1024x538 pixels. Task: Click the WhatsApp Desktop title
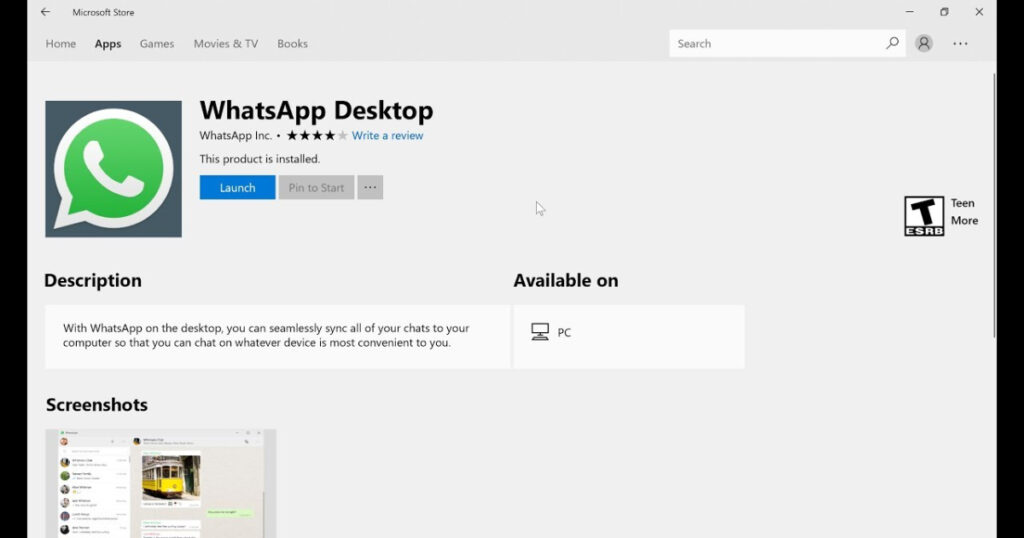pos(316,110)
